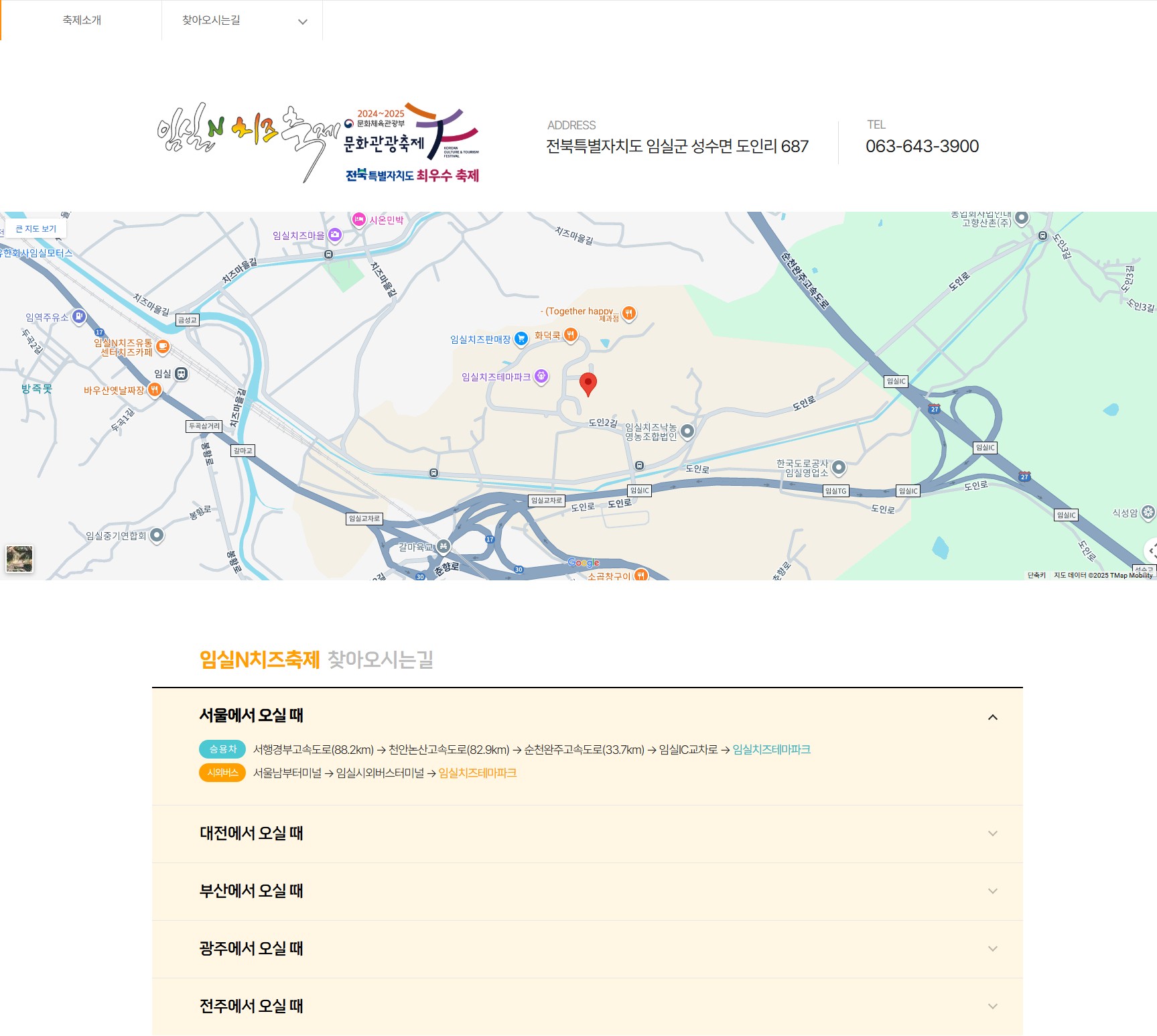Click the Google logo on map
This screenshot has height=1036, width=1157.
click(x=584, y=562)
